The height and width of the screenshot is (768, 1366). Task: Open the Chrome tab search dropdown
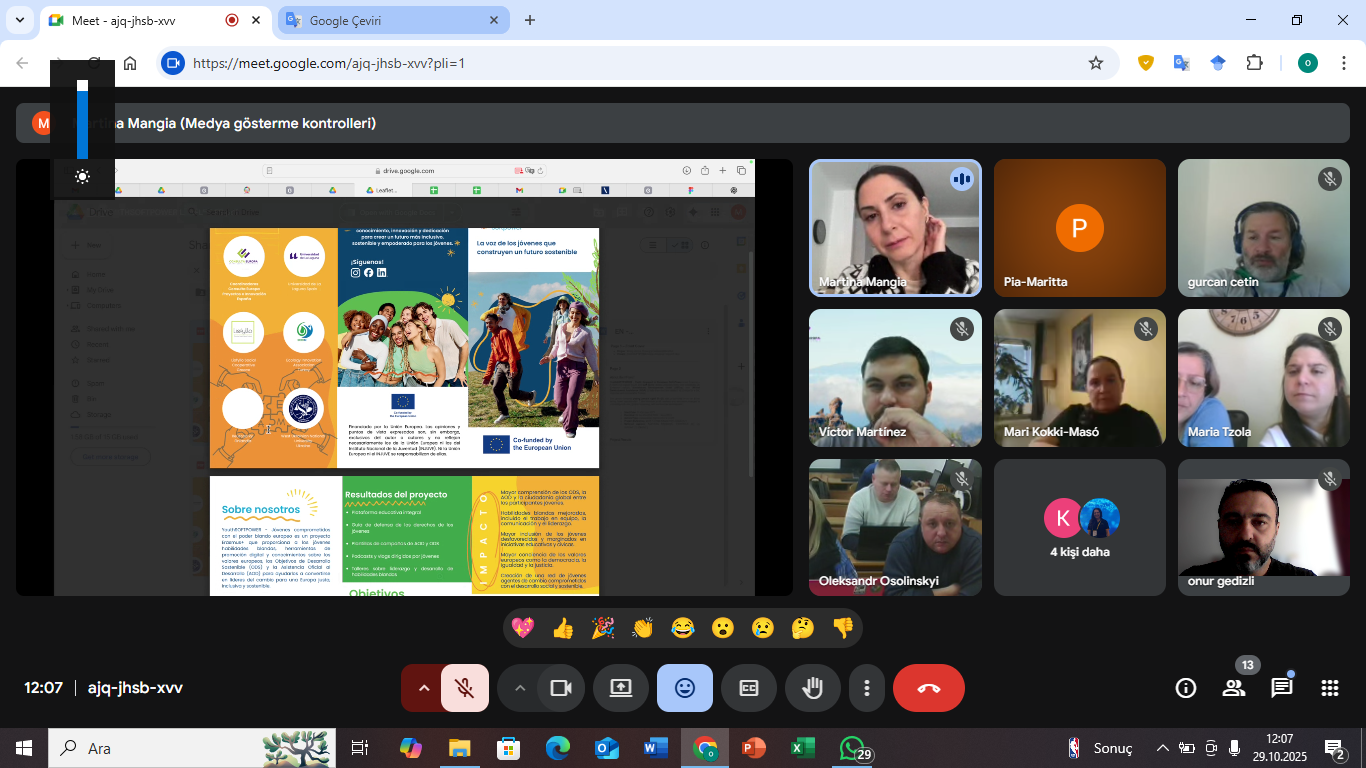click(x=19, y=20)
